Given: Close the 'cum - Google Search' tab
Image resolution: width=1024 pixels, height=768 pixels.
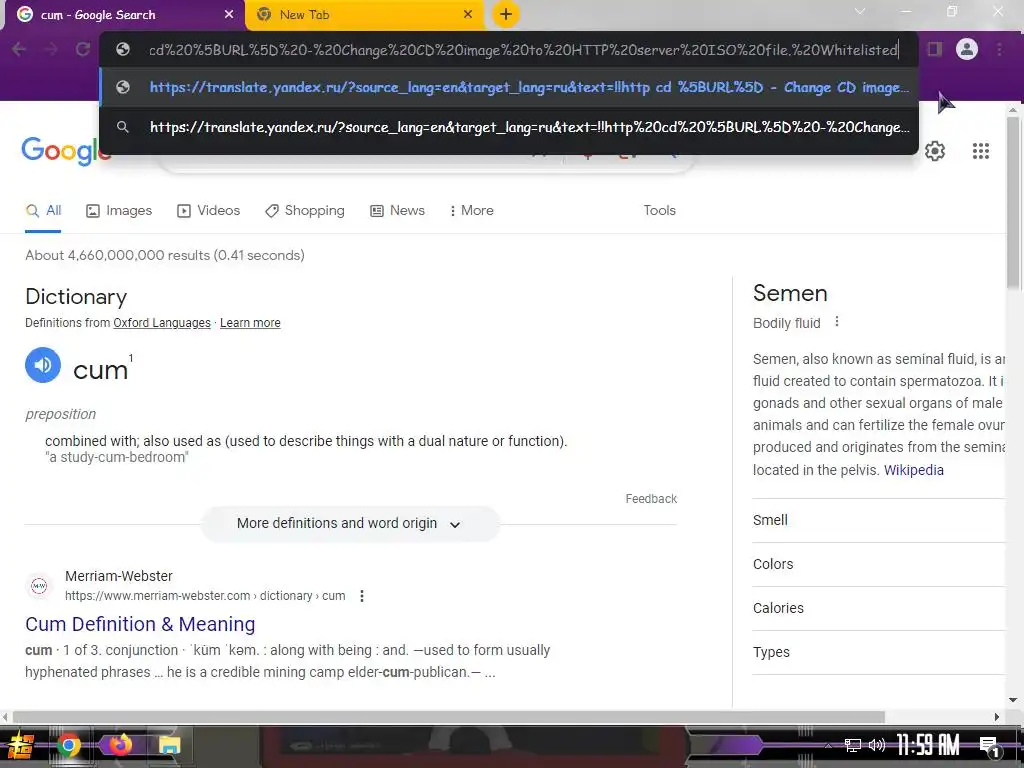Looking at the screenshot, I should click(x=229, y=14).
